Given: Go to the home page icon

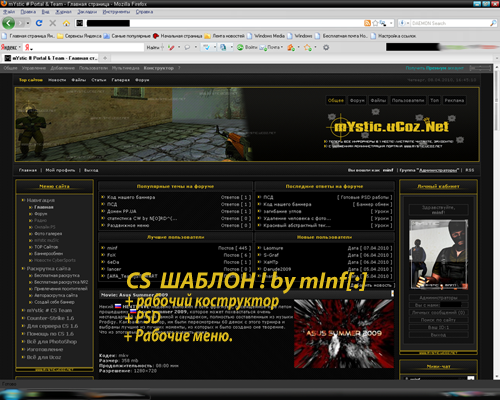Looking at the screenshot, I should [66, 23].
